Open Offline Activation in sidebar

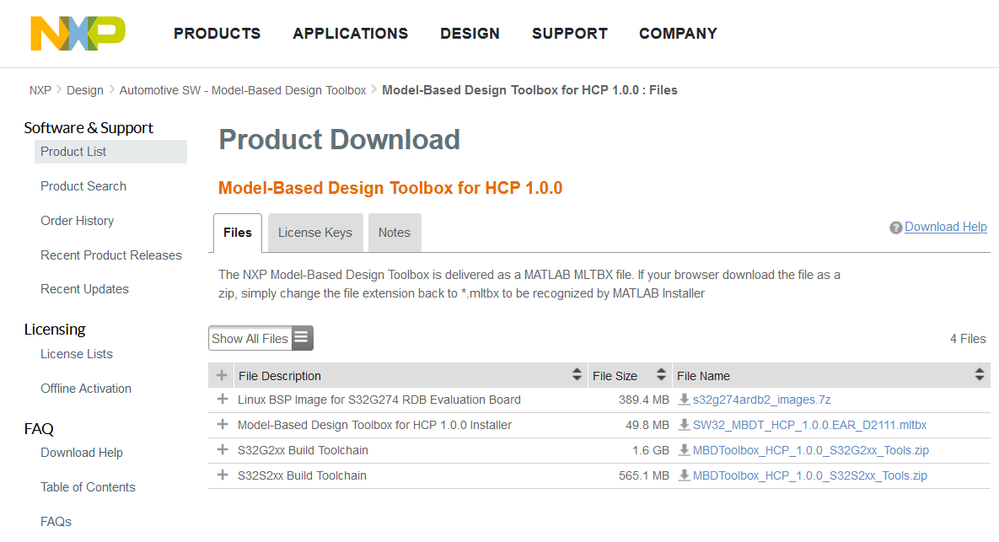(x=86, y=388)
